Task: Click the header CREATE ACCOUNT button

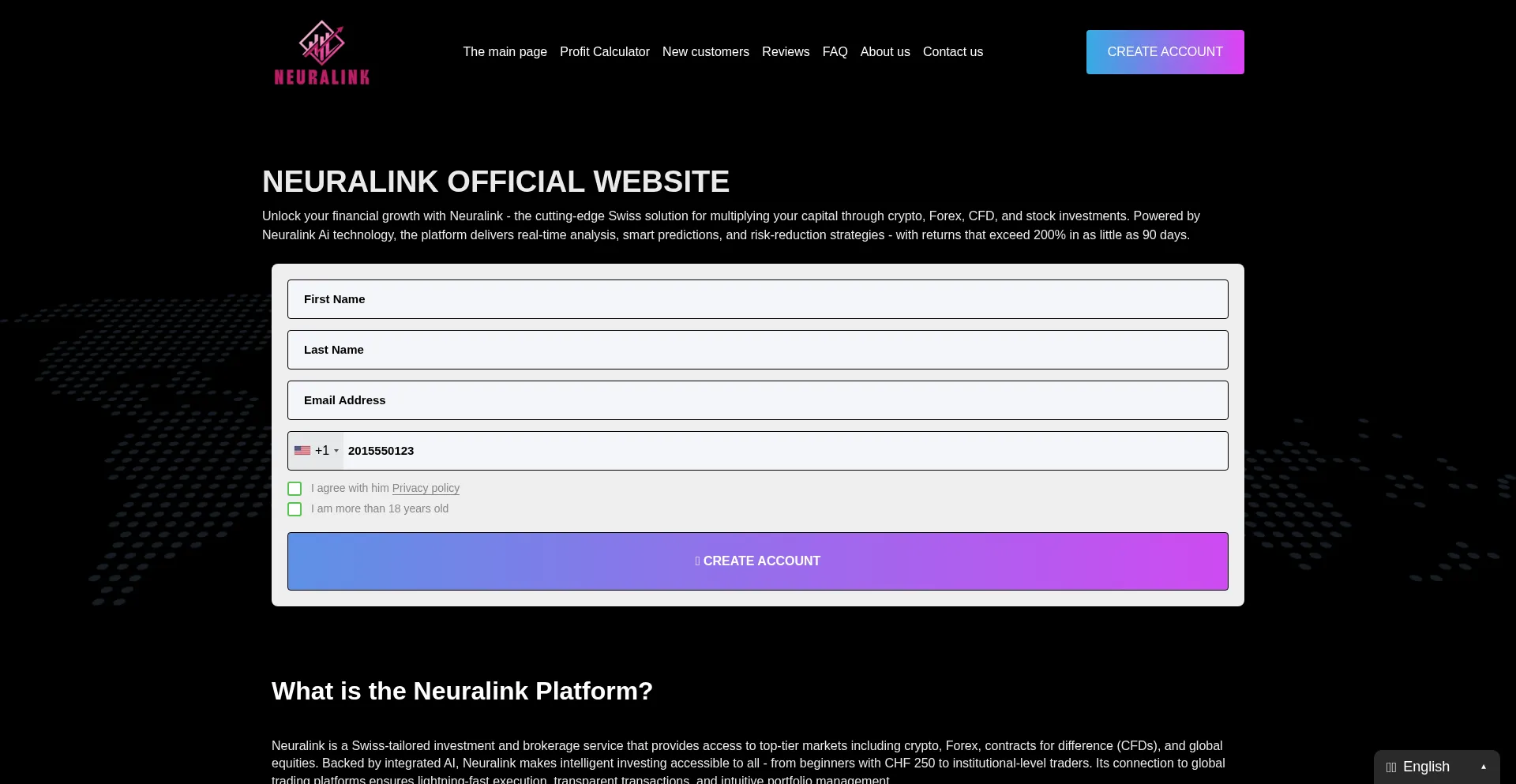Action: tap(1165, 52)
